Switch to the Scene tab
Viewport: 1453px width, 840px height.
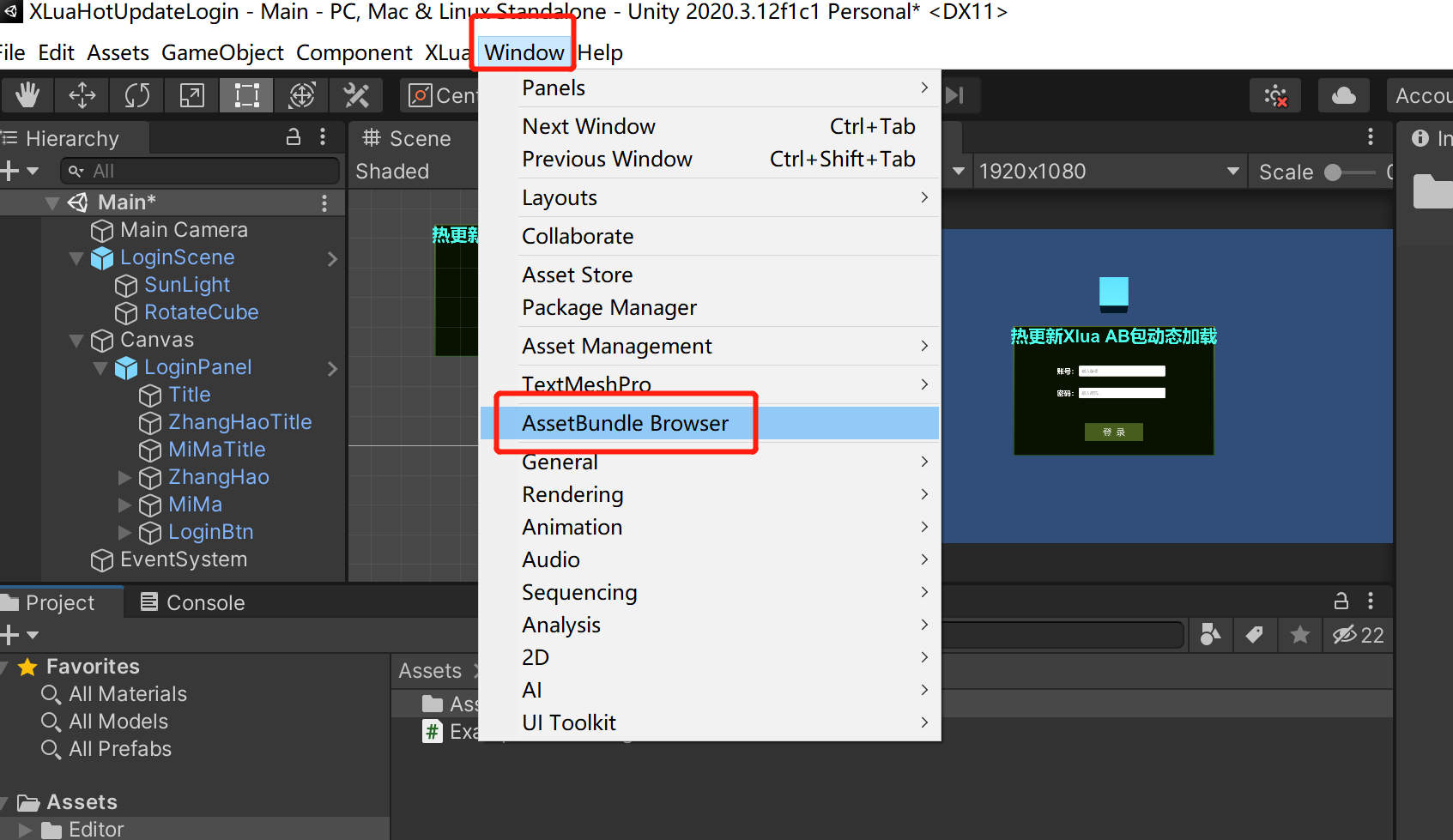click(407, 138)
